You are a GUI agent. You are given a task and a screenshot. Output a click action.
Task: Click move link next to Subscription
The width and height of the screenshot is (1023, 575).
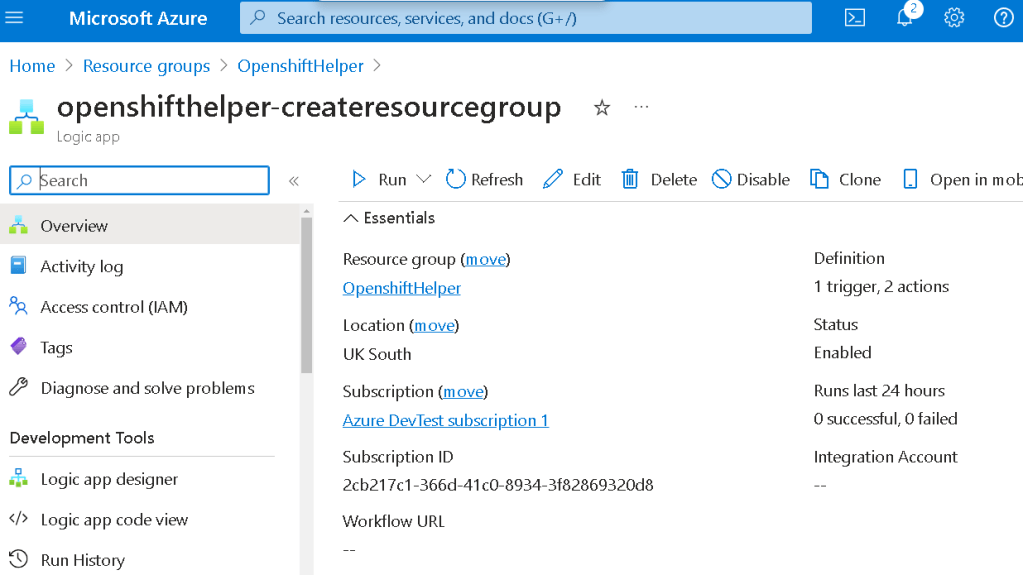coord(463,391)
